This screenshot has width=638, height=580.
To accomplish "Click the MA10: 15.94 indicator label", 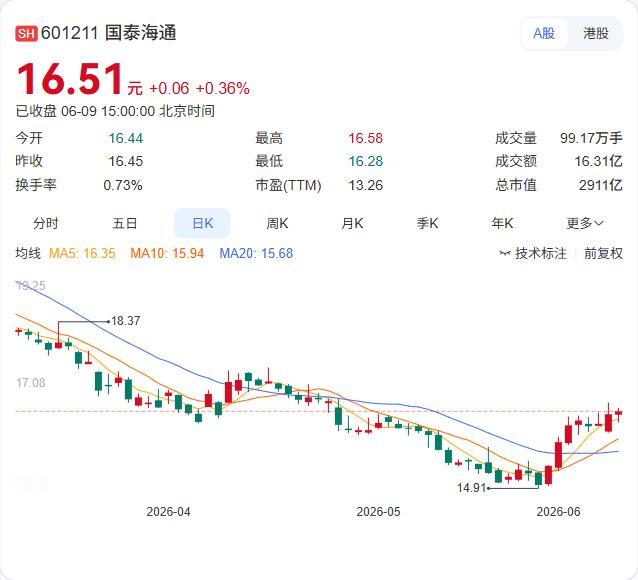I will pyautogui.click(x=167, y=253).
